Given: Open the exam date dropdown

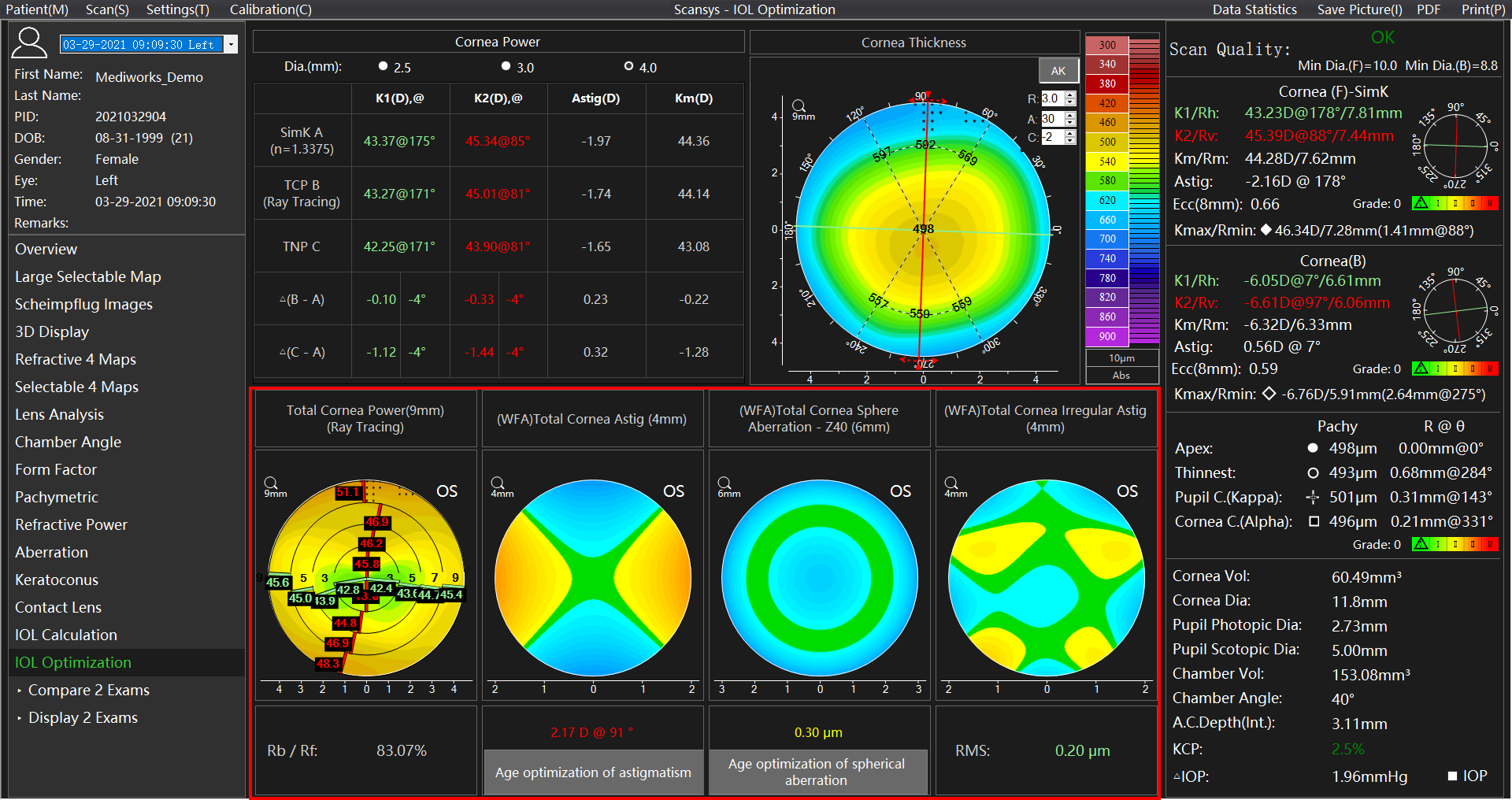Looking at the screenshot, I should pyautogui.click(x=232, y=44).
